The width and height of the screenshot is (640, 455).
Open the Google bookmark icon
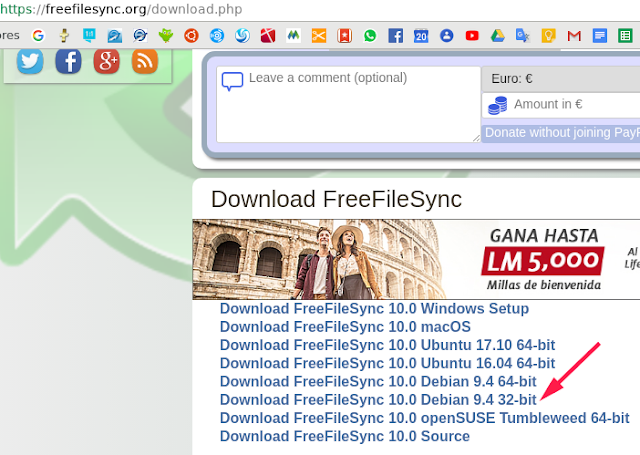click(x=38, y=36)
